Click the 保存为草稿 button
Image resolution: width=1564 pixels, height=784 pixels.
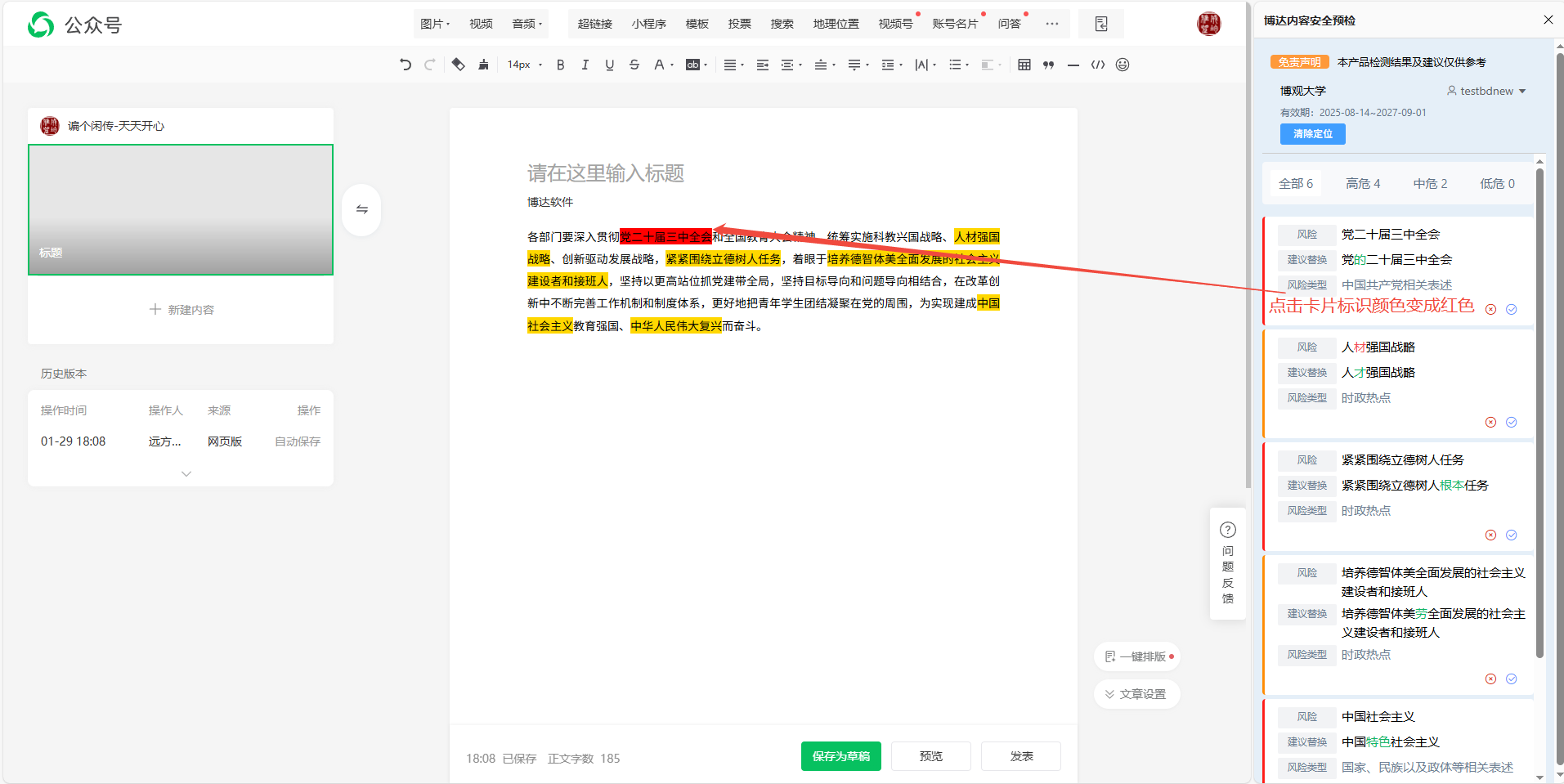coord(840,756)
